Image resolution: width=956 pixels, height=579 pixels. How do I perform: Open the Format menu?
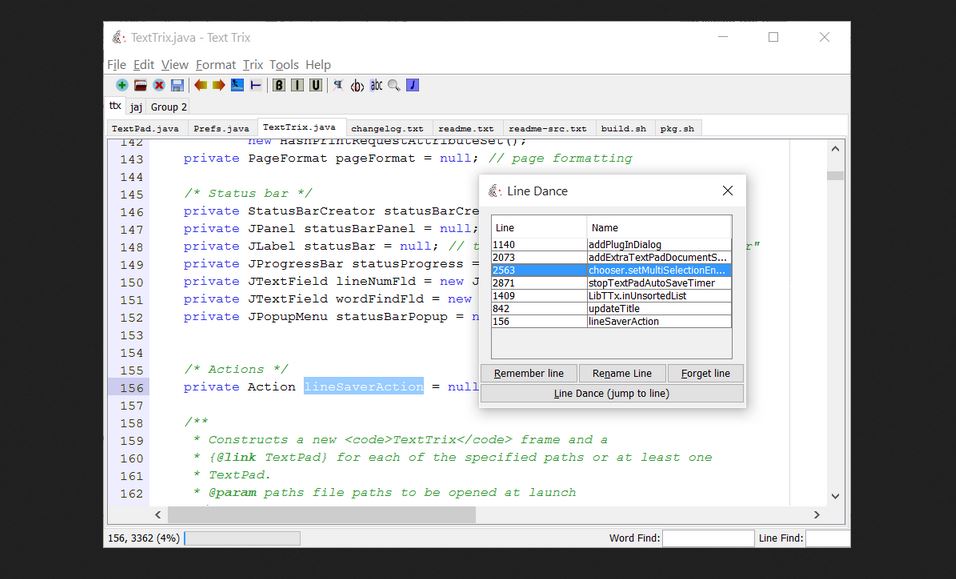tap(215, 65)
